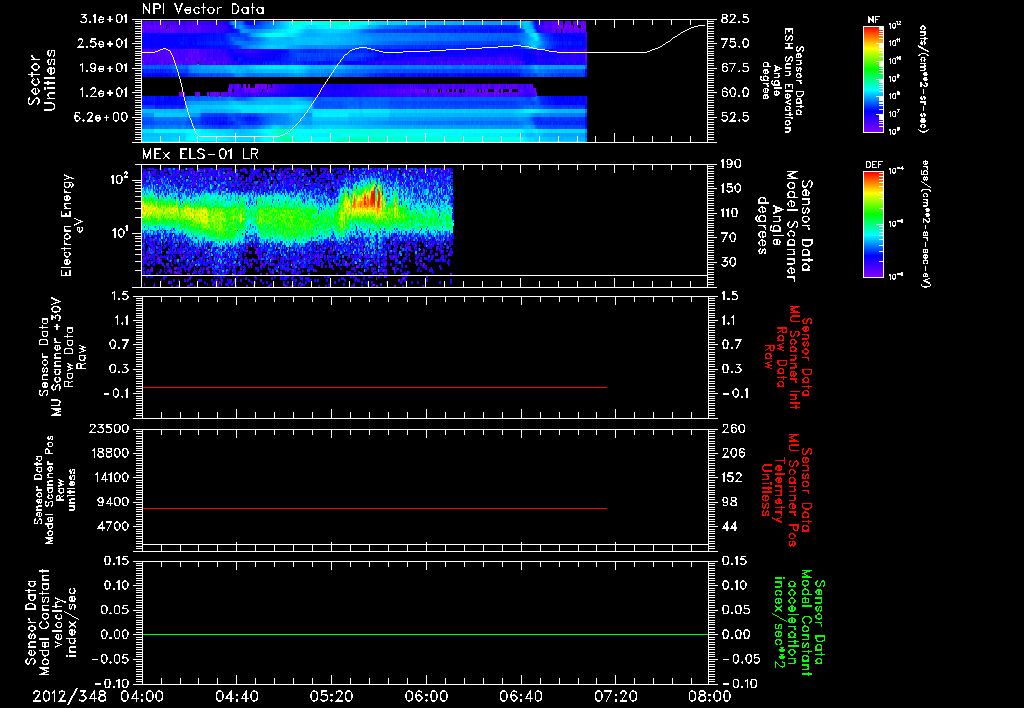Image resolution: width=1024 pixels, height=708 pixels.
Task: Click the 14100 scanner position axis value
Action: click(x=109, y=477)
